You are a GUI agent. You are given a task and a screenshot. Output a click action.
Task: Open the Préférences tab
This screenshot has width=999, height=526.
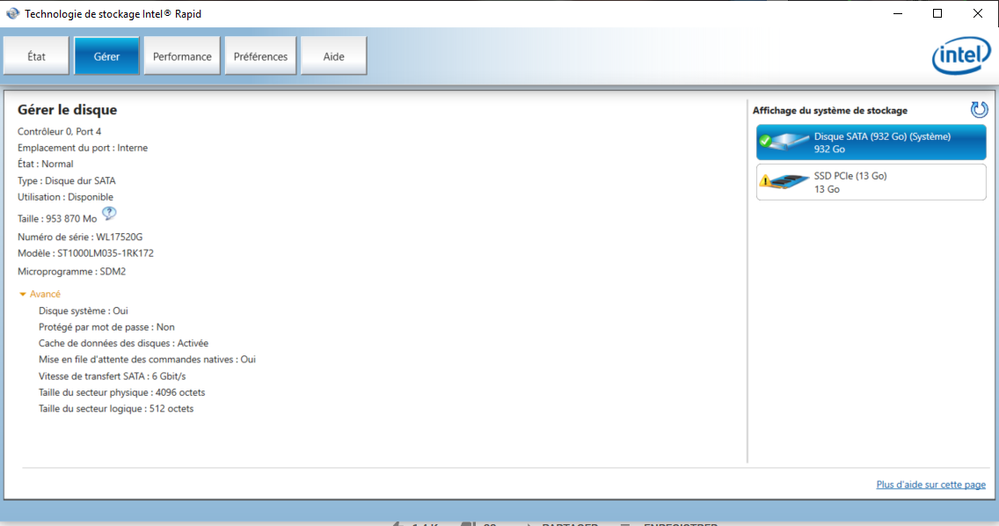pos(261,56)
